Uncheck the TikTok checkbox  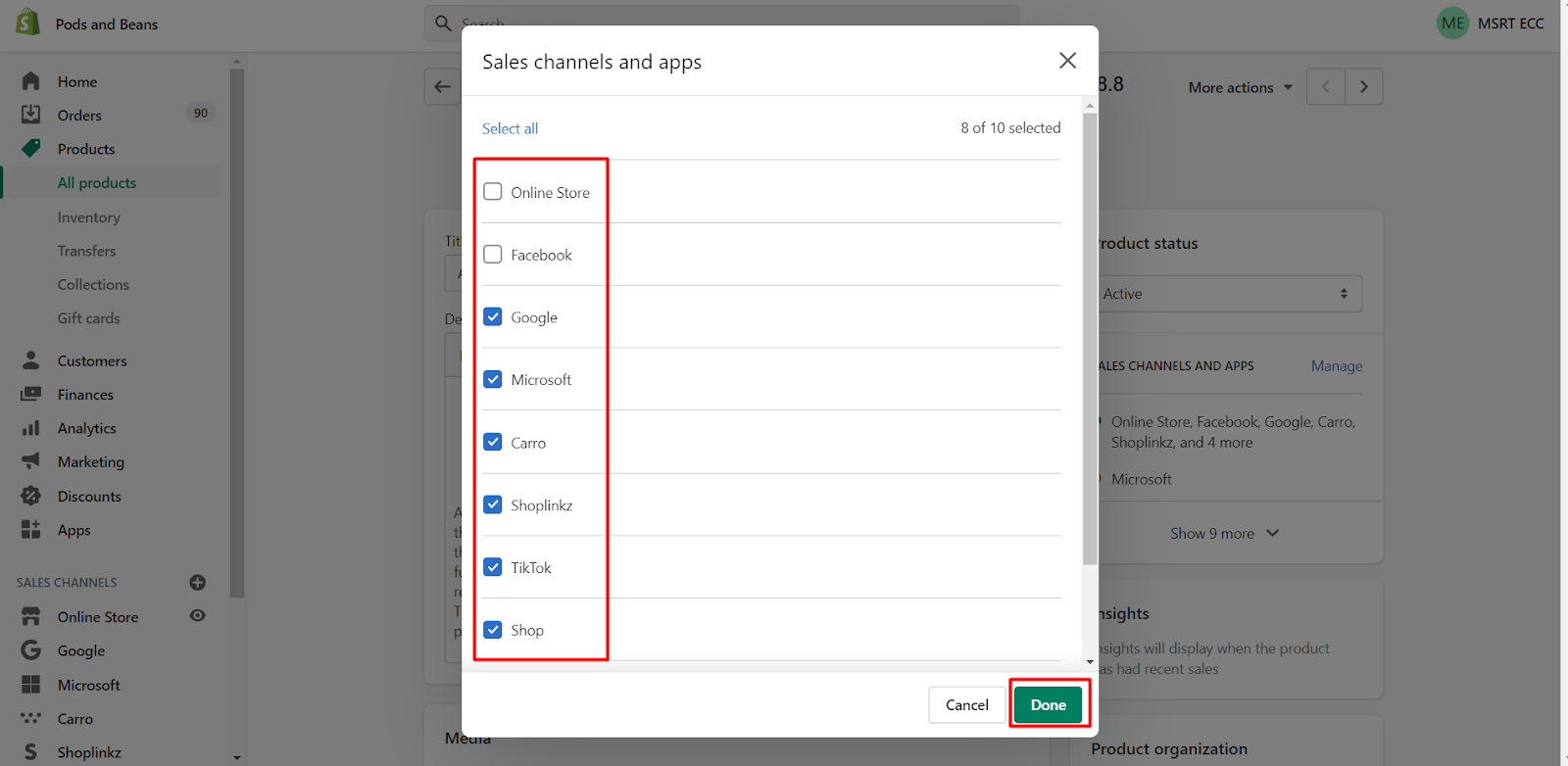[x=493, y=567]
